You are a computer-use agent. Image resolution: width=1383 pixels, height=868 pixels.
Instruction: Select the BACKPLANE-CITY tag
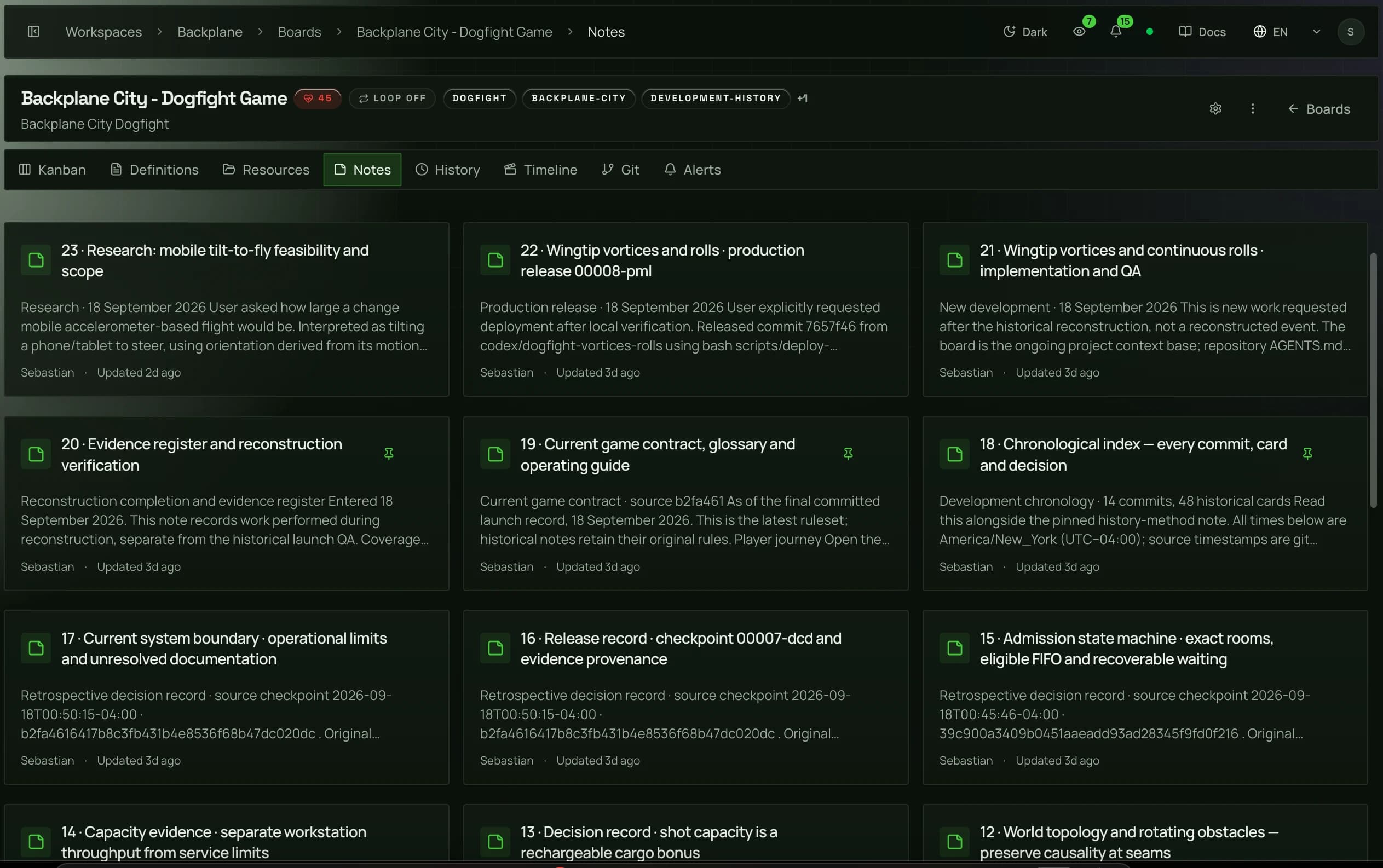(x=578, y=98)
